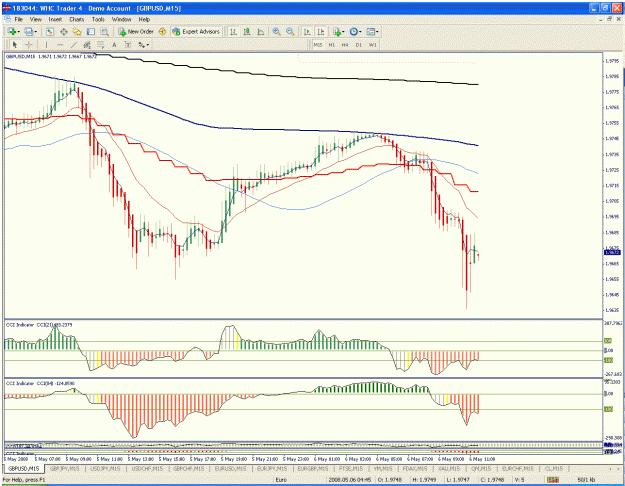This screenshot has height=486, width=625.
Task: Expand the New Chart dropdown arrow
Action: (19, 31)
